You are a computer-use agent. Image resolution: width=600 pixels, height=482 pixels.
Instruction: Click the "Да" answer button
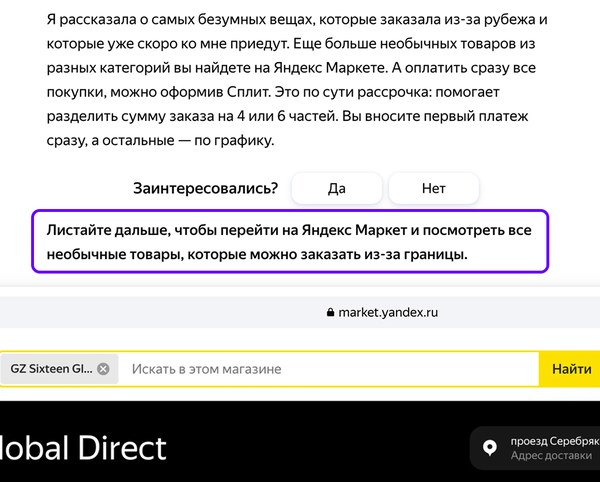(337, 188)
